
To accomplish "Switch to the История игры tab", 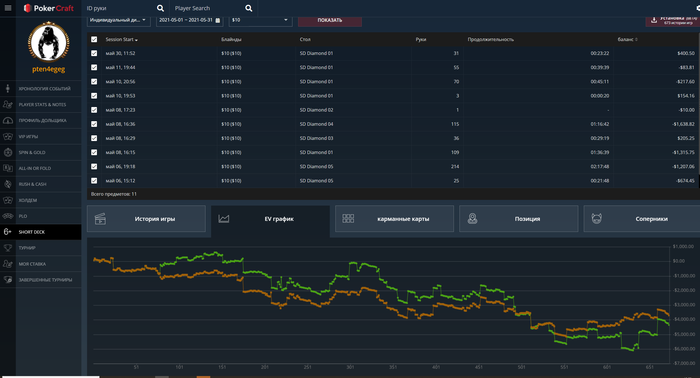I will [x=146, y=219].
